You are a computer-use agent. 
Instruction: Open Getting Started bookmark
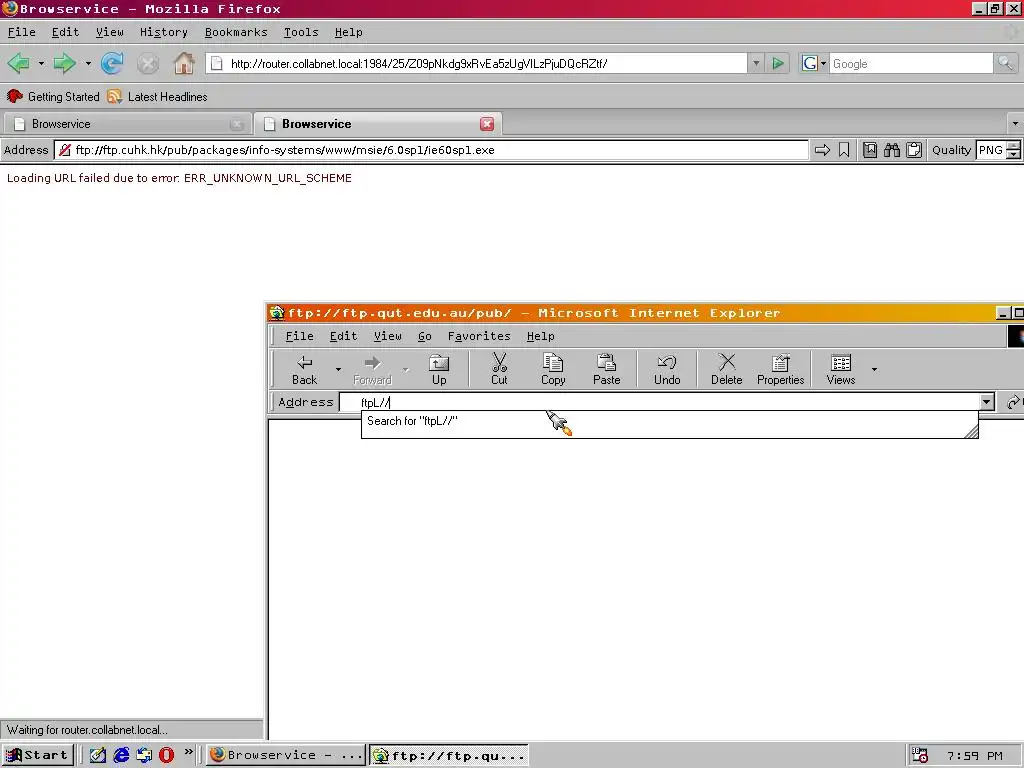[53, 97]
